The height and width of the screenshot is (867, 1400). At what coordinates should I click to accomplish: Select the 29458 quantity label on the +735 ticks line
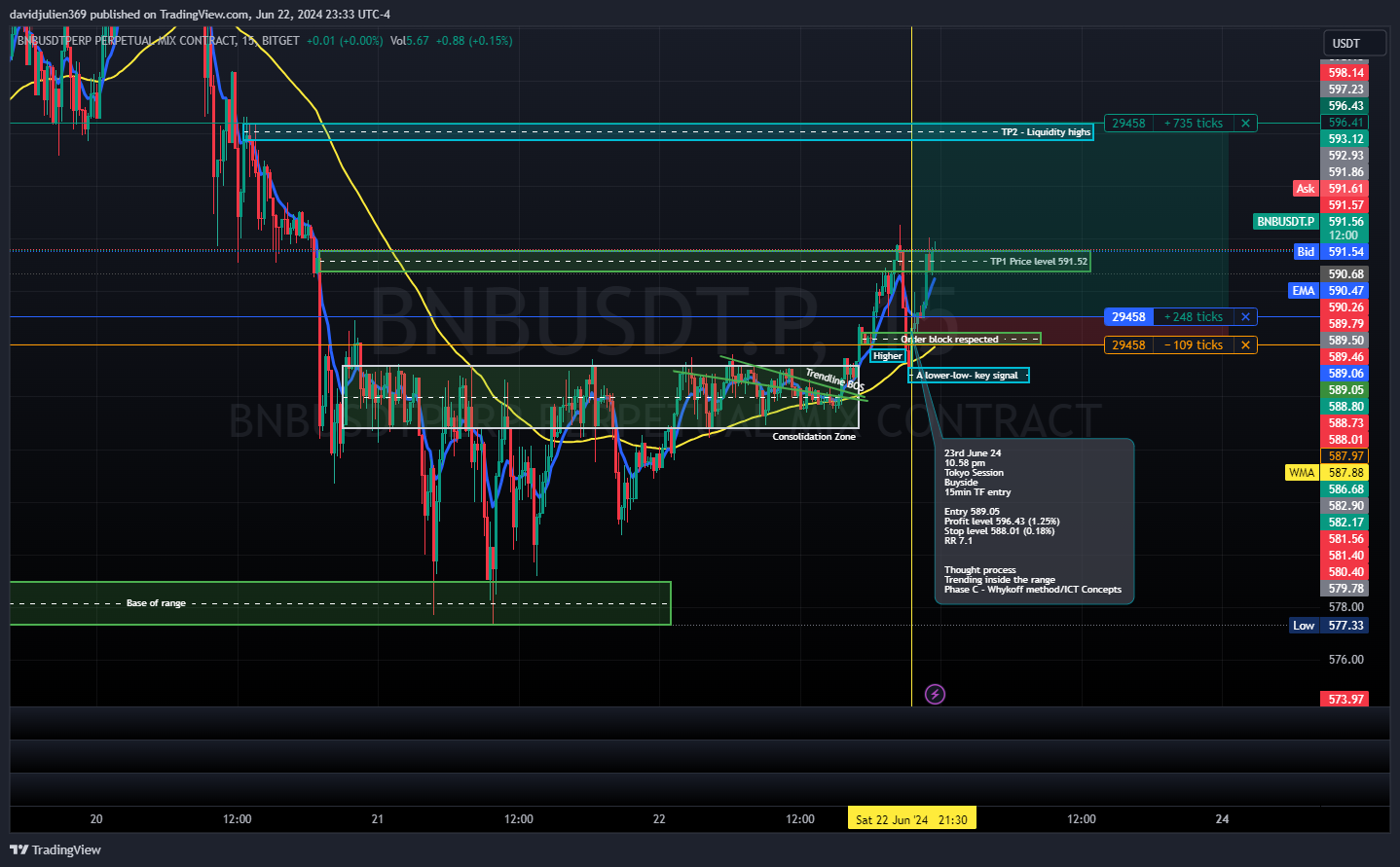coord(1128,124)
